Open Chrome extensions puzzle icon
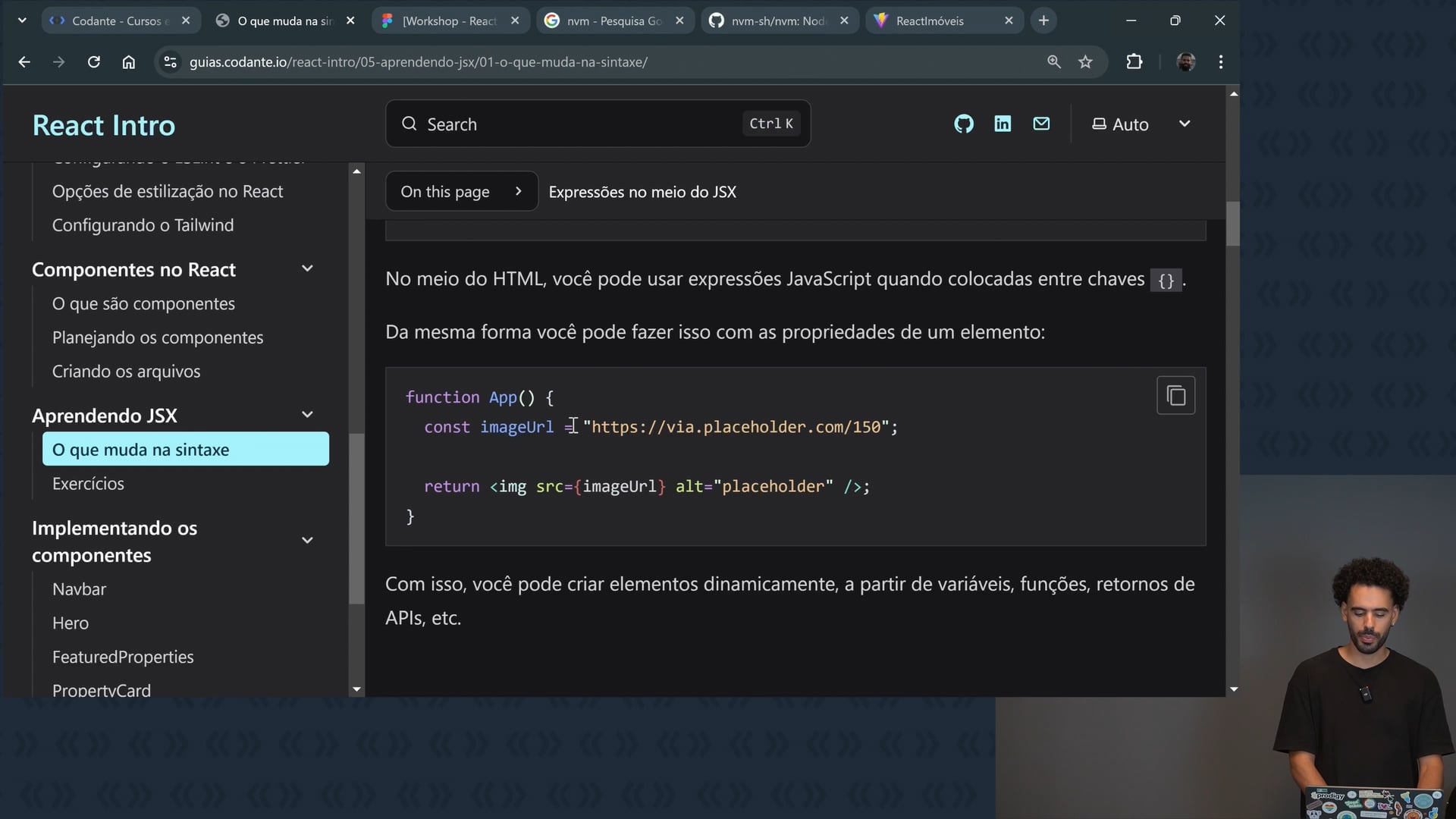 pyautogui.click(x=1134, y=62)
